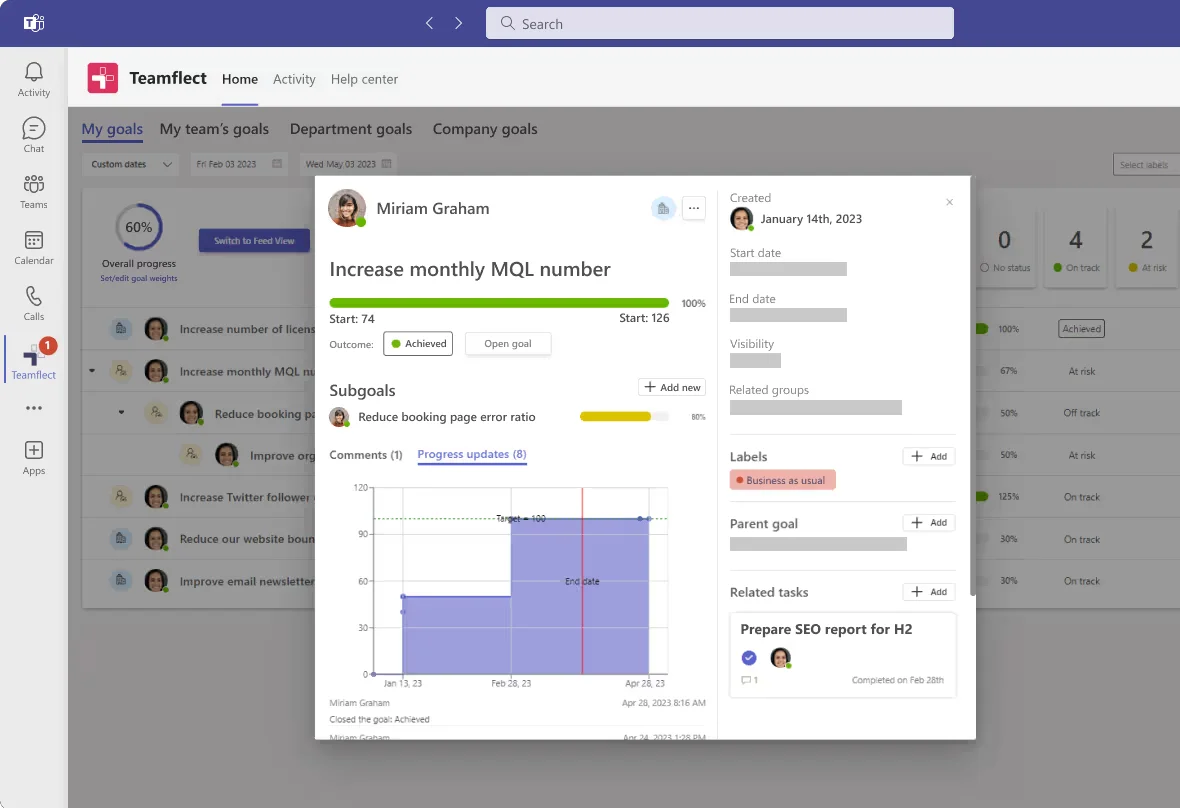Switch to My team's goals tab
1180x808 pixels.
tap(214, 129)
